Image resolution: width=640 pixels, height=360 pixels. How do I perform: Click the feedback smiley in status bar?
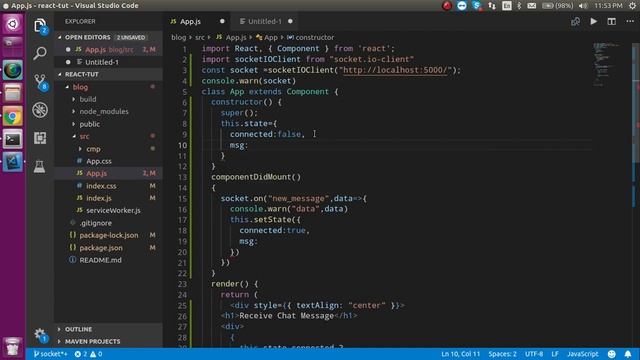coord(611,354)
